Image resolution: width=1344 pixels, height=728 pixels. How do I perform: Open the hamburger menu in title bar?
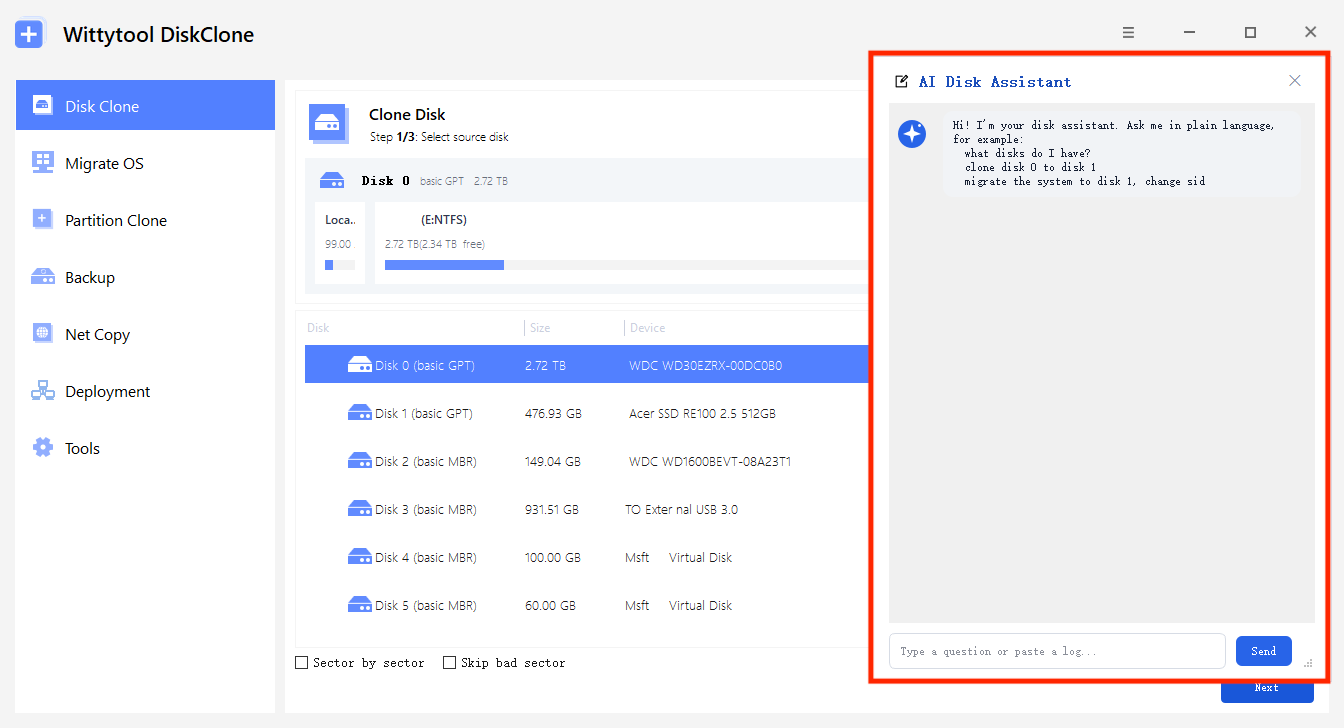(x=1128, y=32)
